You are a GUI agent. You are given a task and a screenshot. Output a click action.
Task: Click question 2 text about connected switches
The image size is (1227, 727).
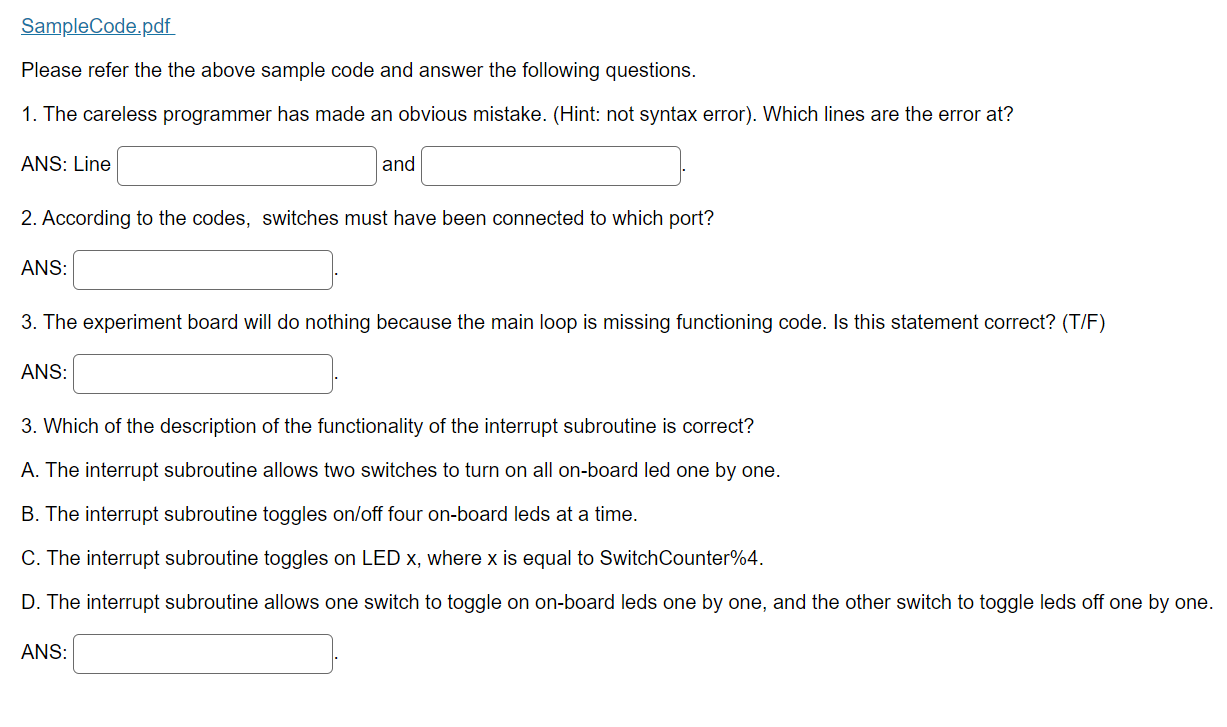point(367,218)
